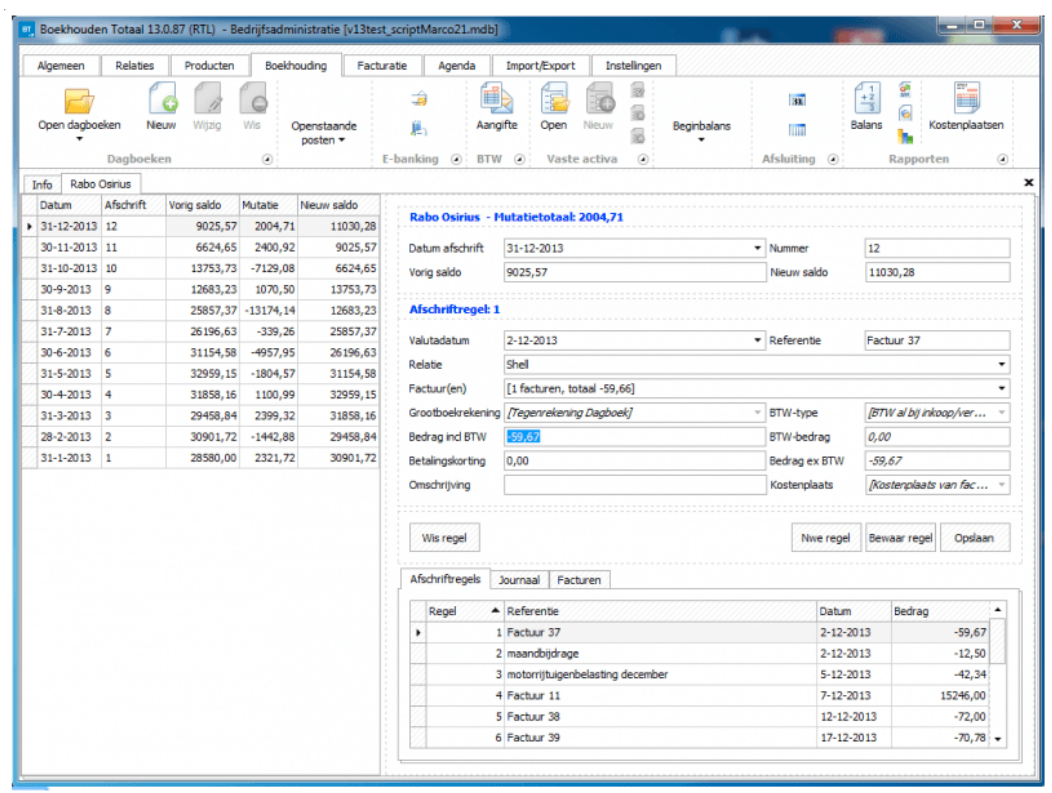The height and width of the screenshot is (793, 1052).
Task: Click the BTW Aangifte icon
Action: click(x=496, y=100)
